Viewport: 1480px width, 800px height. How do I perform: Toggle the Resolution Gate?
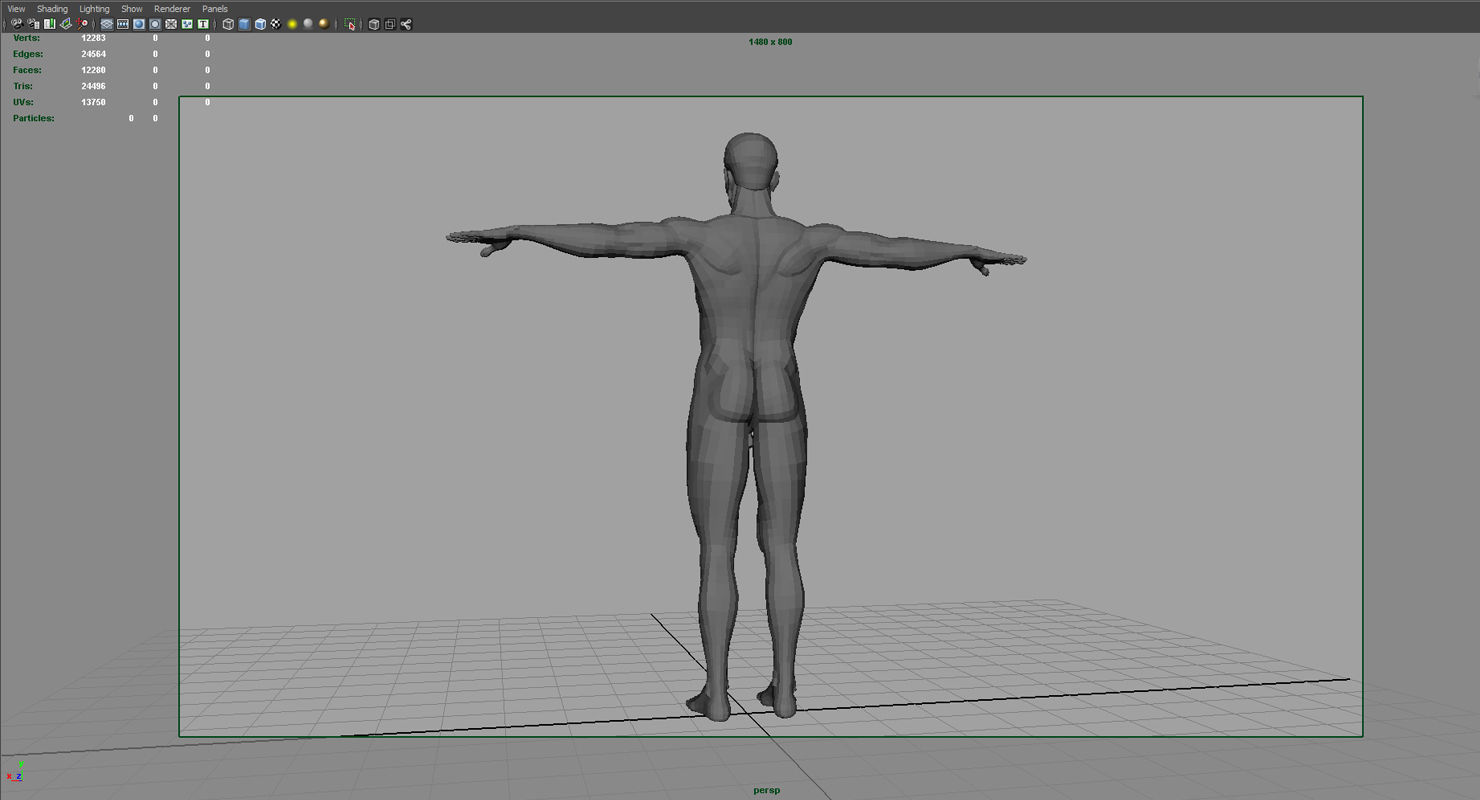pos(139,24)
